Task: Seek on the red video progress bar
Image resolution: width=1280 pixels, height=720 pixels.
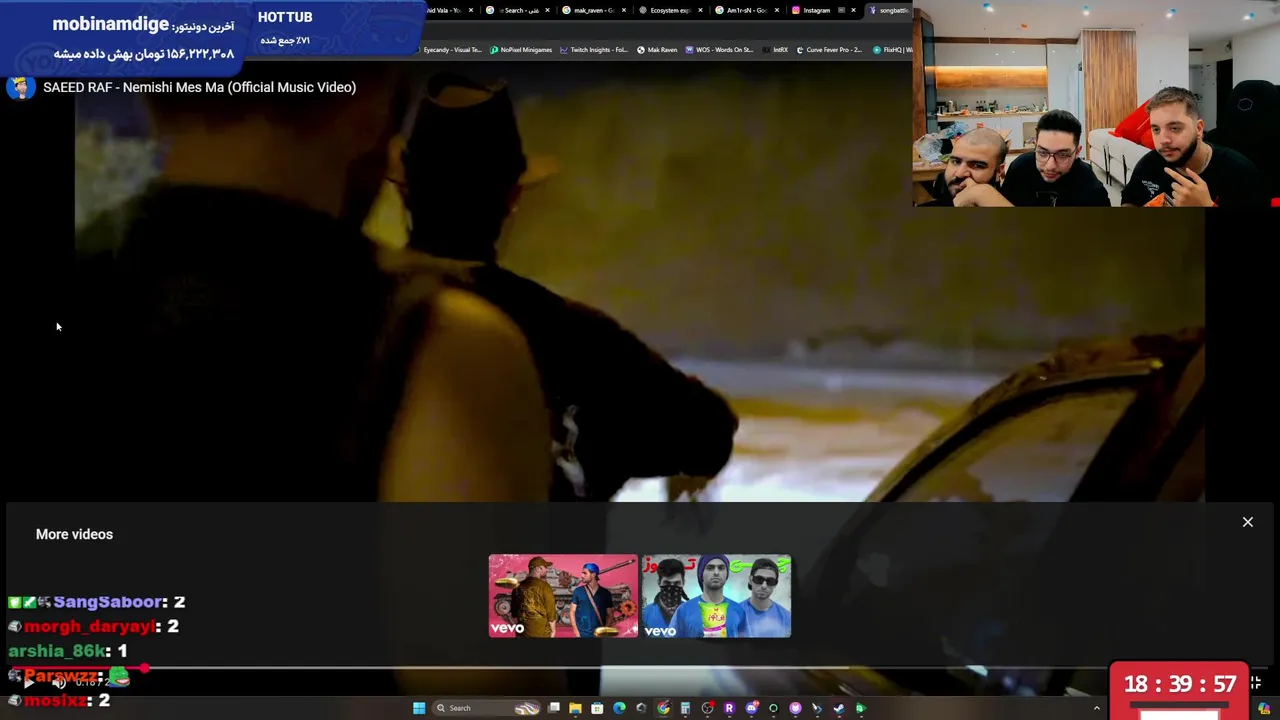Action: point(640,668)
